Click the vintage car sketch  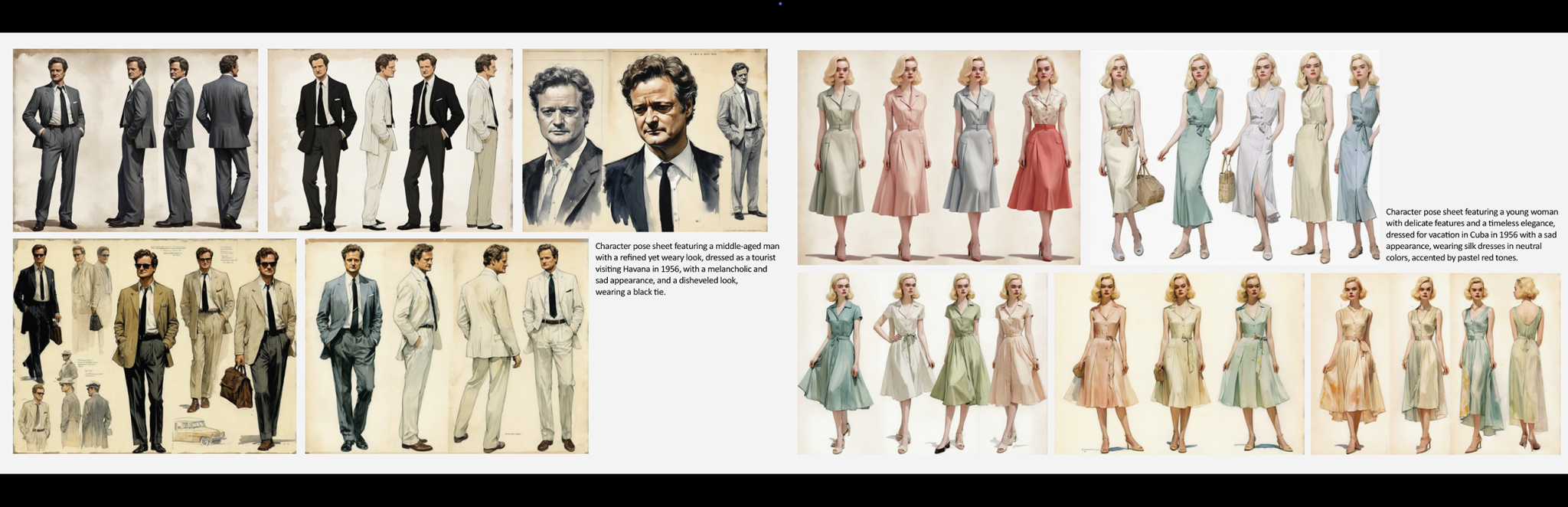click(x=199, y=430)
